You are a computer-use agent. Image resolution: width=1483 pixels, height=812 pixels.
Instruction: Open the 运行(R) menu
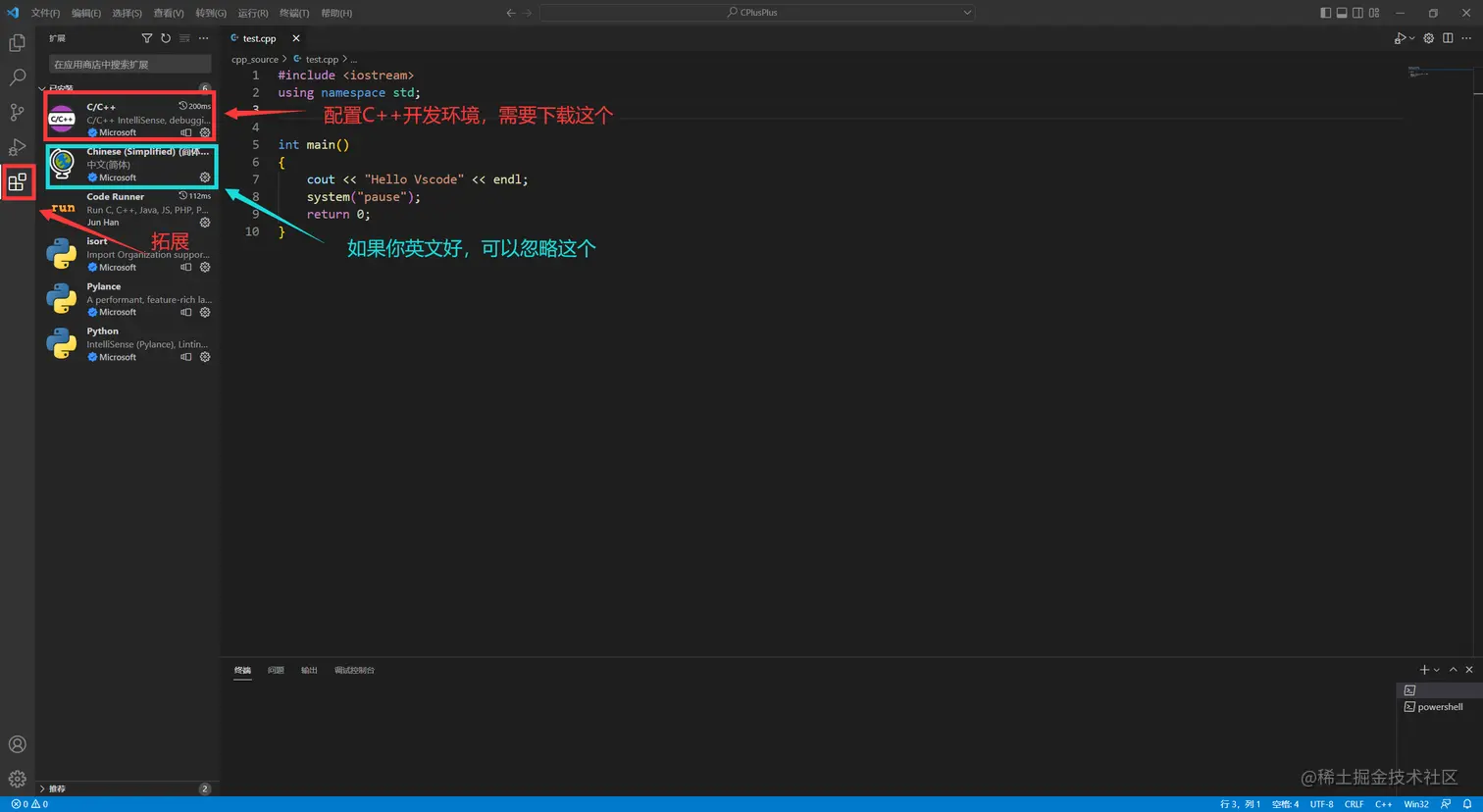tap(253, 13)
